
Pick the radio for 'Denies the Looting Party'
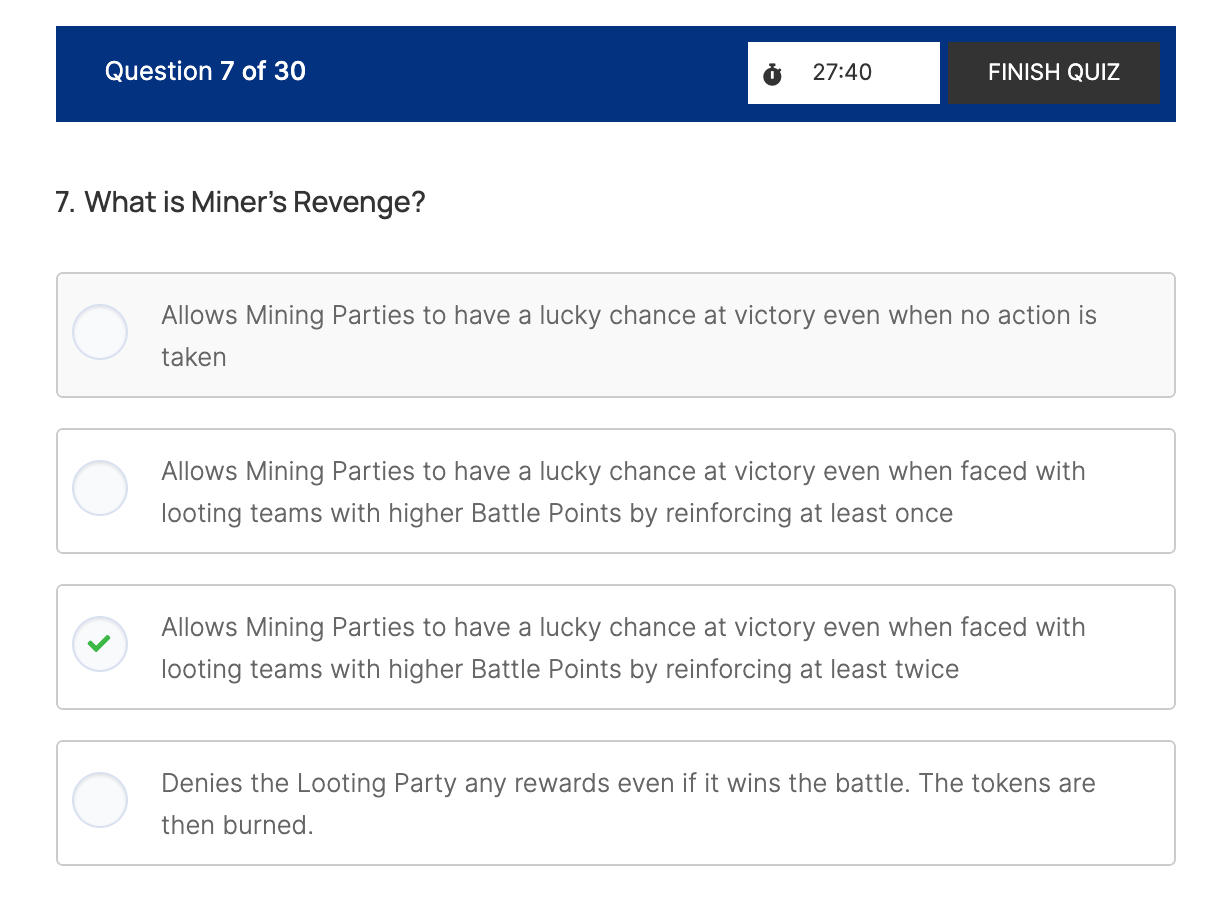100,800
